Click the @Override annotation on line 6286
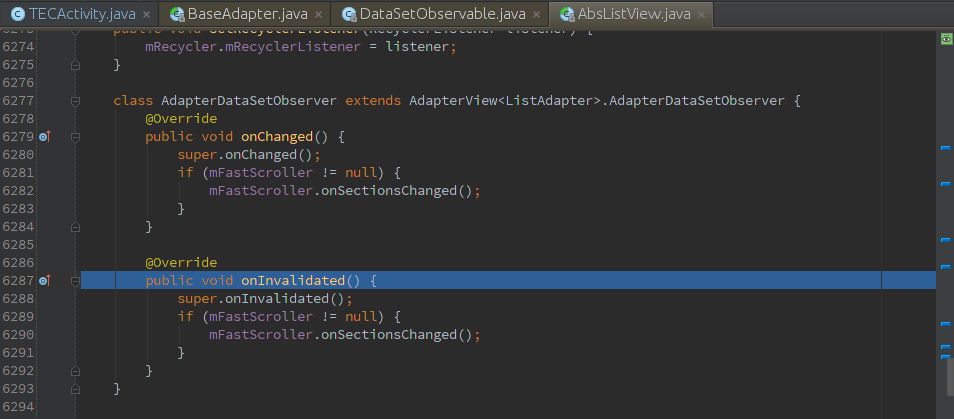 click(181, 263)
